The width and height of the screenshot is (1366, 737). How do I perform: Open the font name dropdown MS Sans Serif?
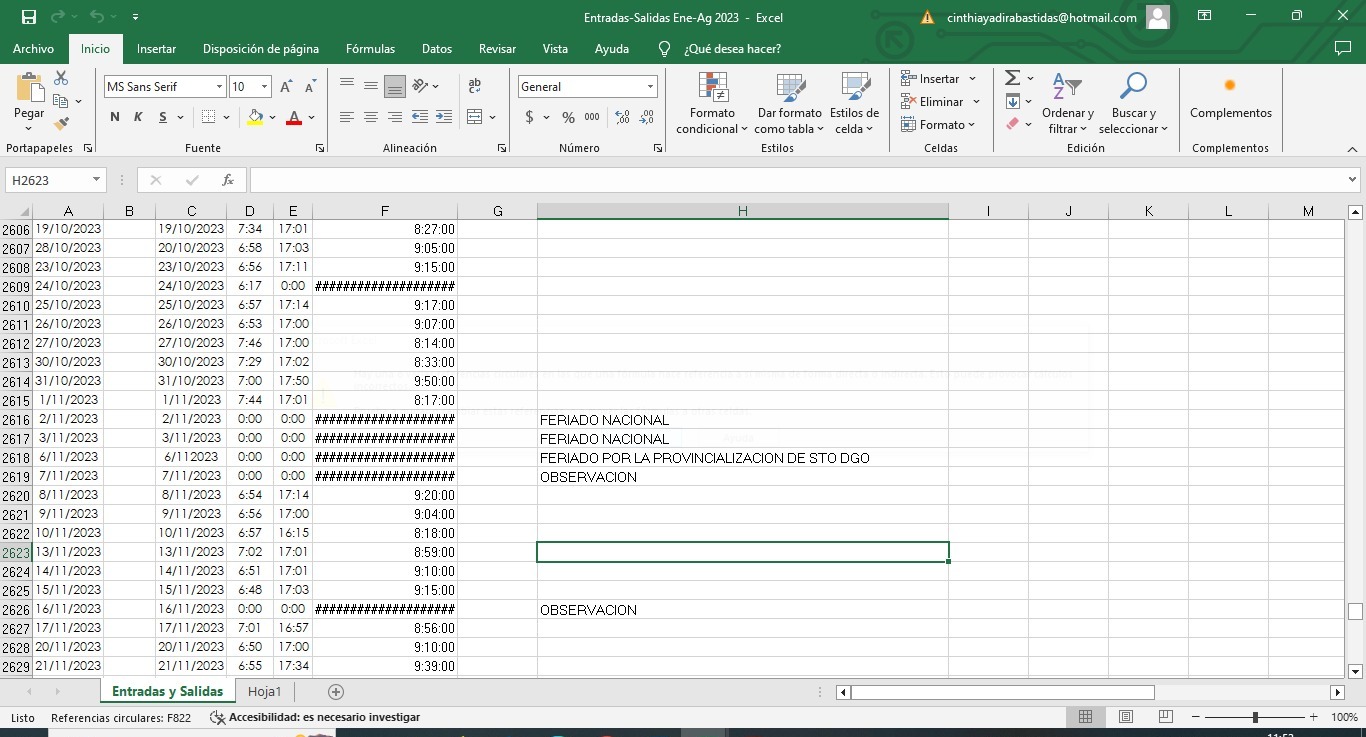click(219, 87)
